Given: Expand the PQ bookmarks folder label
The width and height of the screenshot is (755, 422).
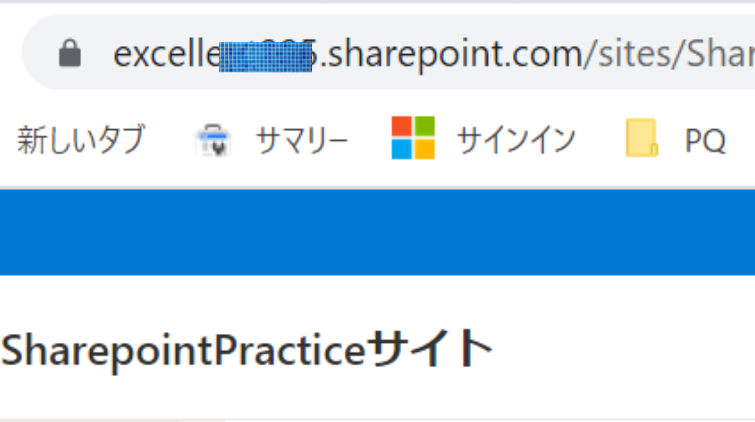Looking at the screenshot, I should (x=705, y=141).
